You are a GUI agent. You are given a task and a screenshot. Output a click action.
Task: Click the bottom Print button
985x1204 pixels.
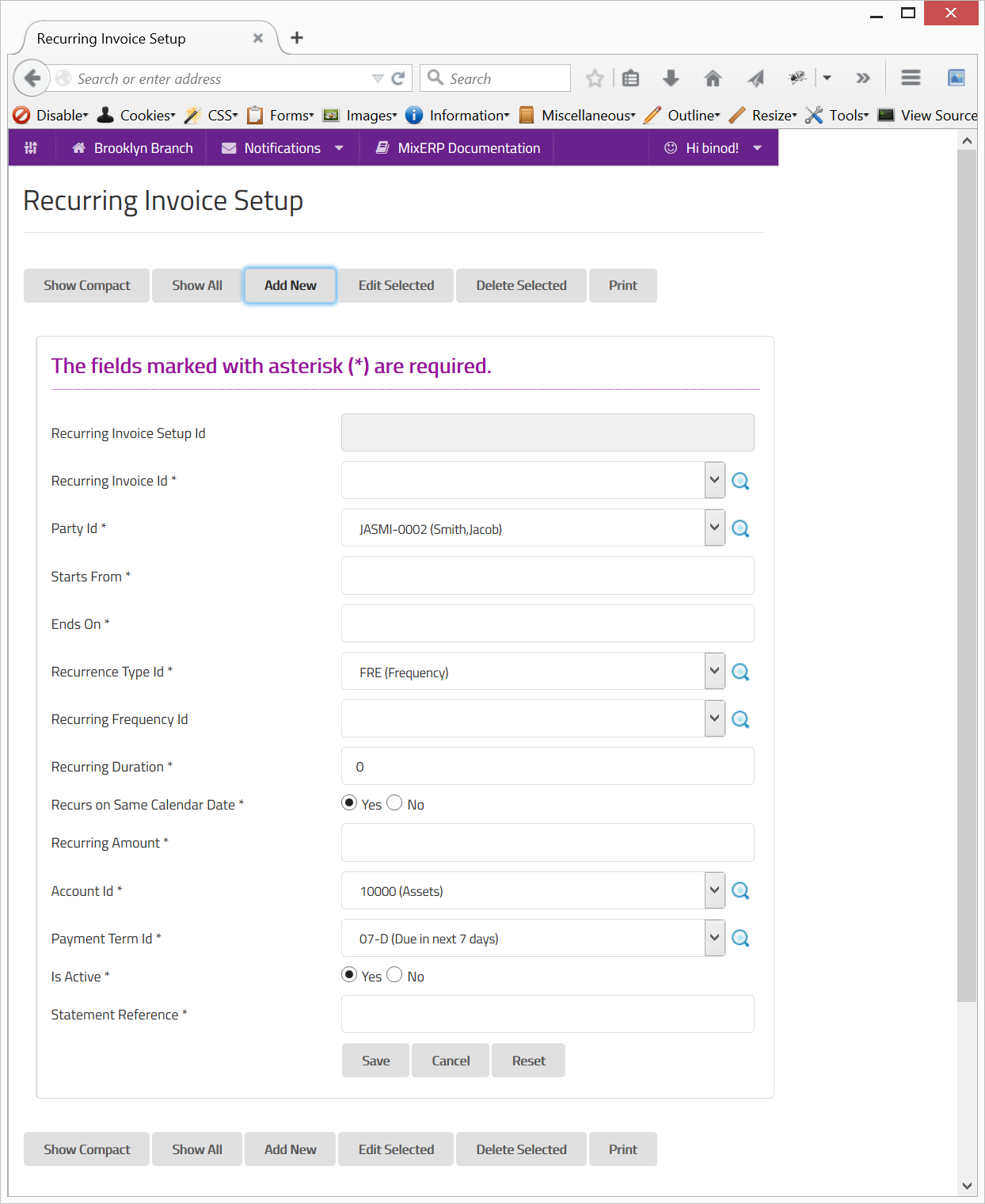click(x=622, y=1149)
